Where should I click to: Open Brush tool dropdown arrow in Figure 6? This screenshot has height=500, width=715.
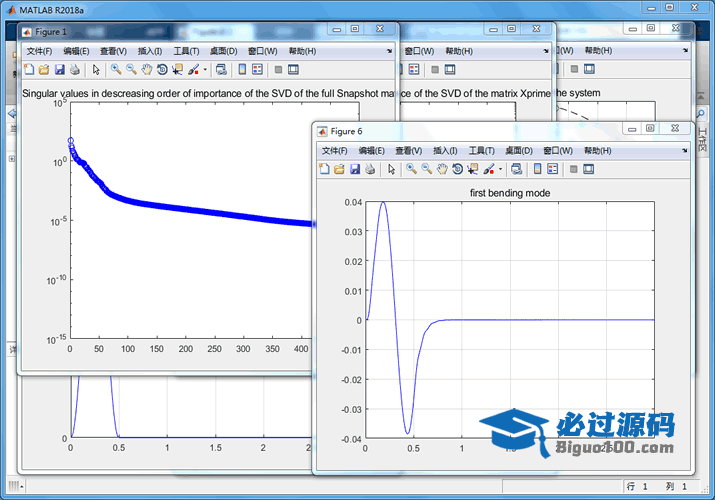point(500,169)
